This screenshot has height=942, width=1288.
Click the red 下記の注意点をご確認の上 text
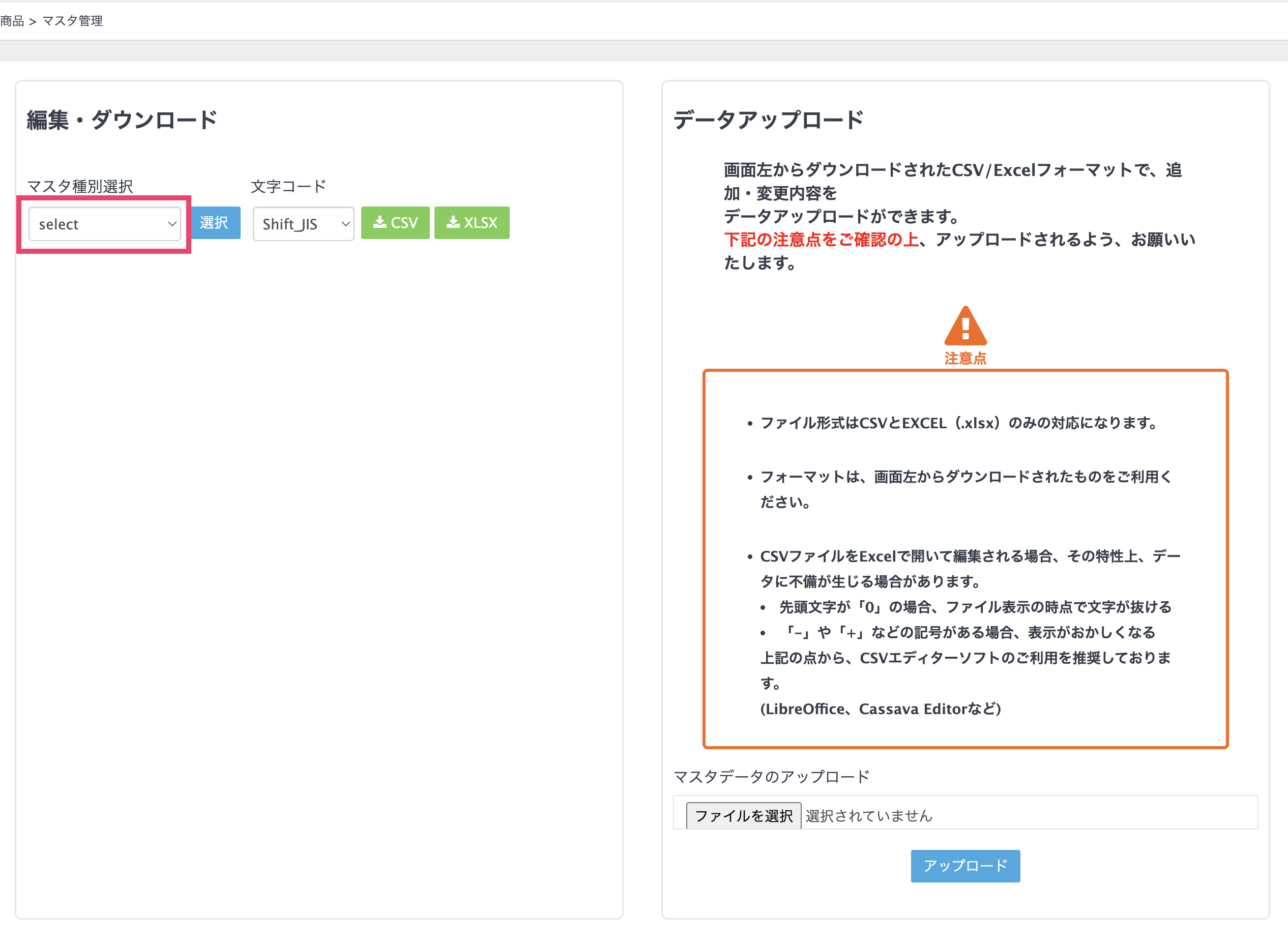(x=822, y=240)
